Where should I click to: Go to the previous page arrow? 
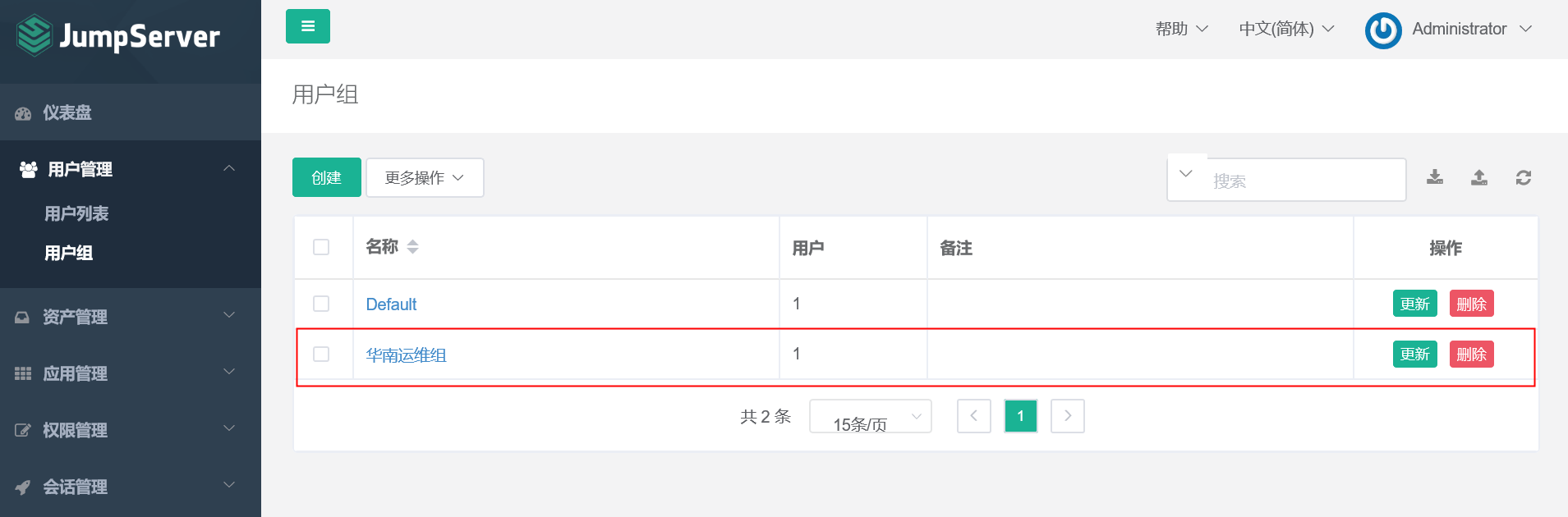click(973, 416)
